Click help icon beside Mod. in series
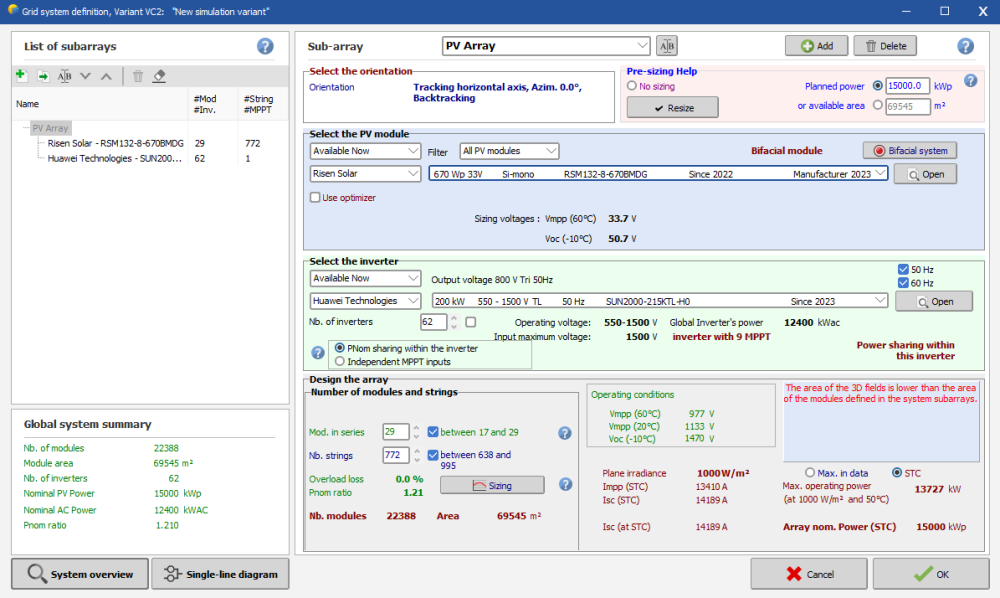This screenshot has width=1000, height=598. (x=565, y=433)
